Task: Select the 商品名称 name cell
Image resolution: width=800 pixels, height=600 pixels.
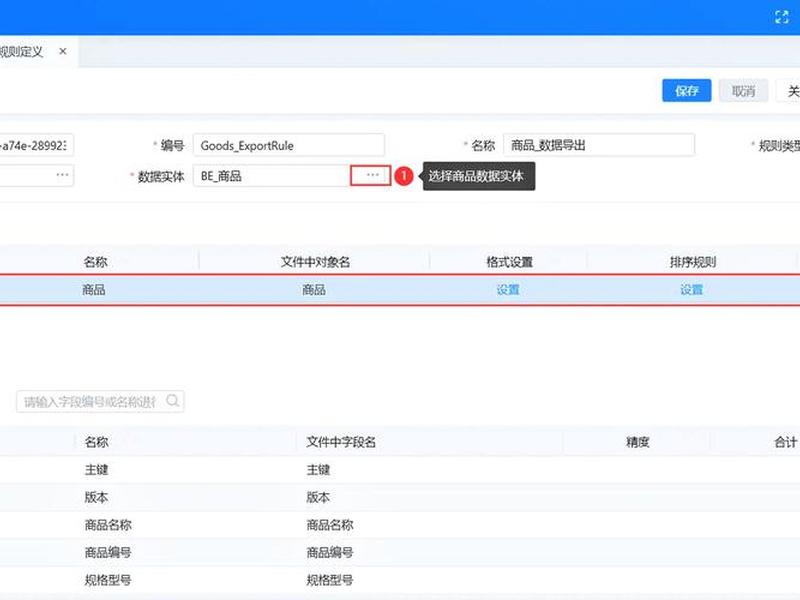Action: (108, 524)
